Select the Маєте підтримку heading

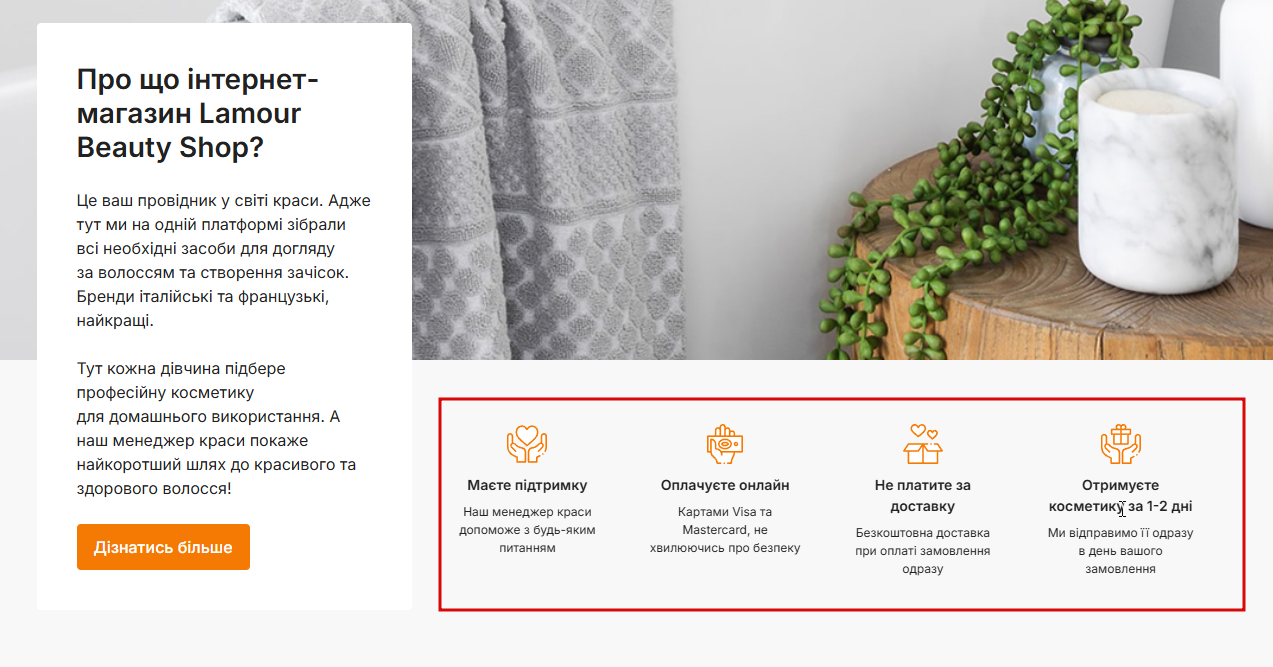(527, 485)
